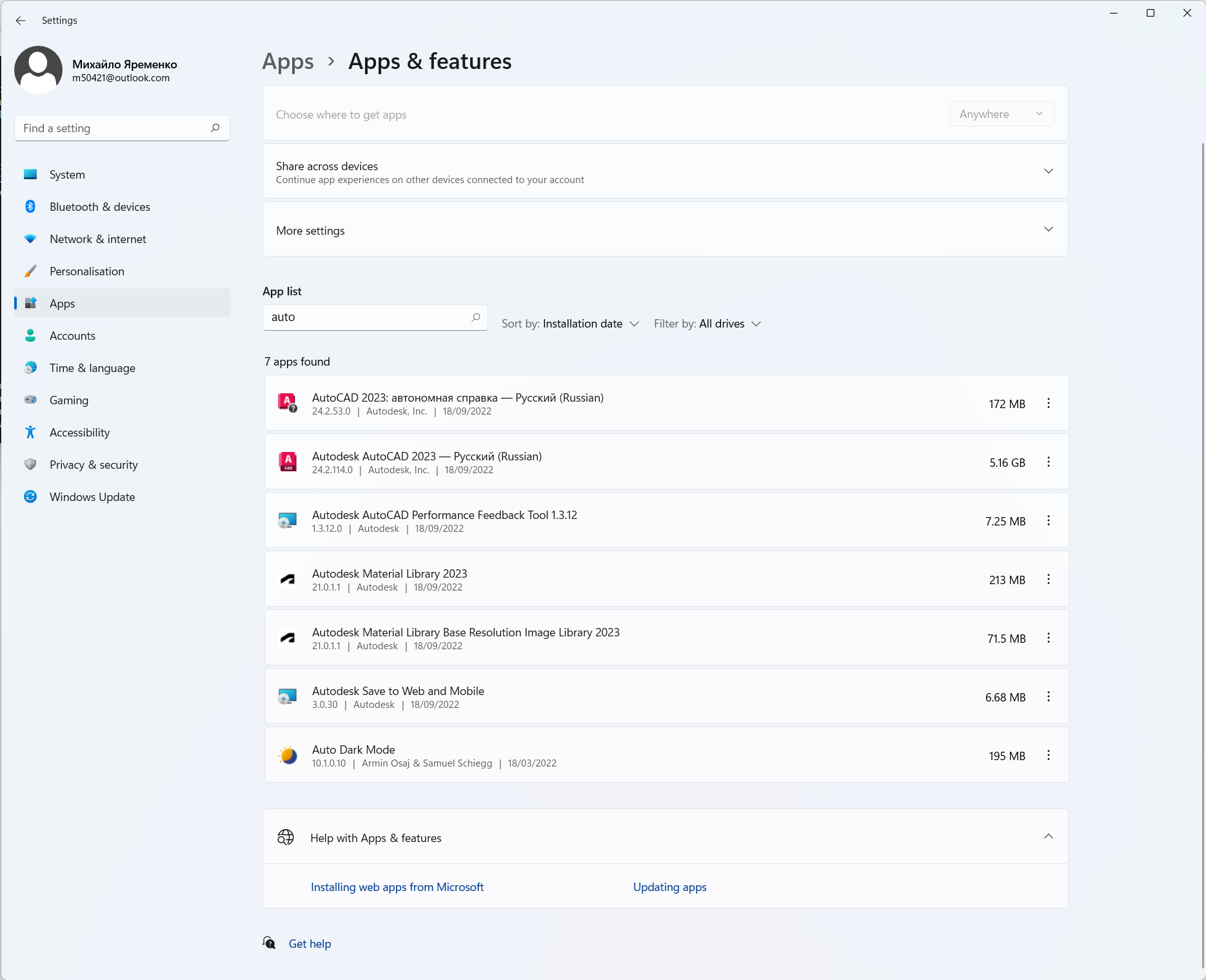Click the Autodesk Material Library 2023 logo icon

coord(288,580)
